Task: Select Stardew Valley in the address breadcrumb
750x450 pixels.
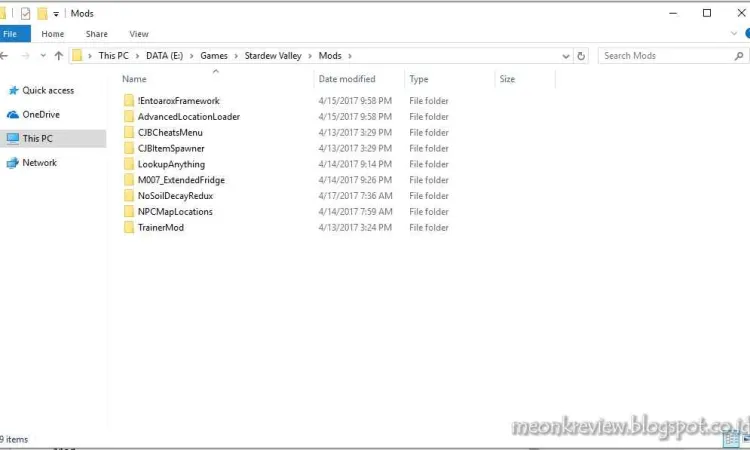Action: tap(273, 55)
